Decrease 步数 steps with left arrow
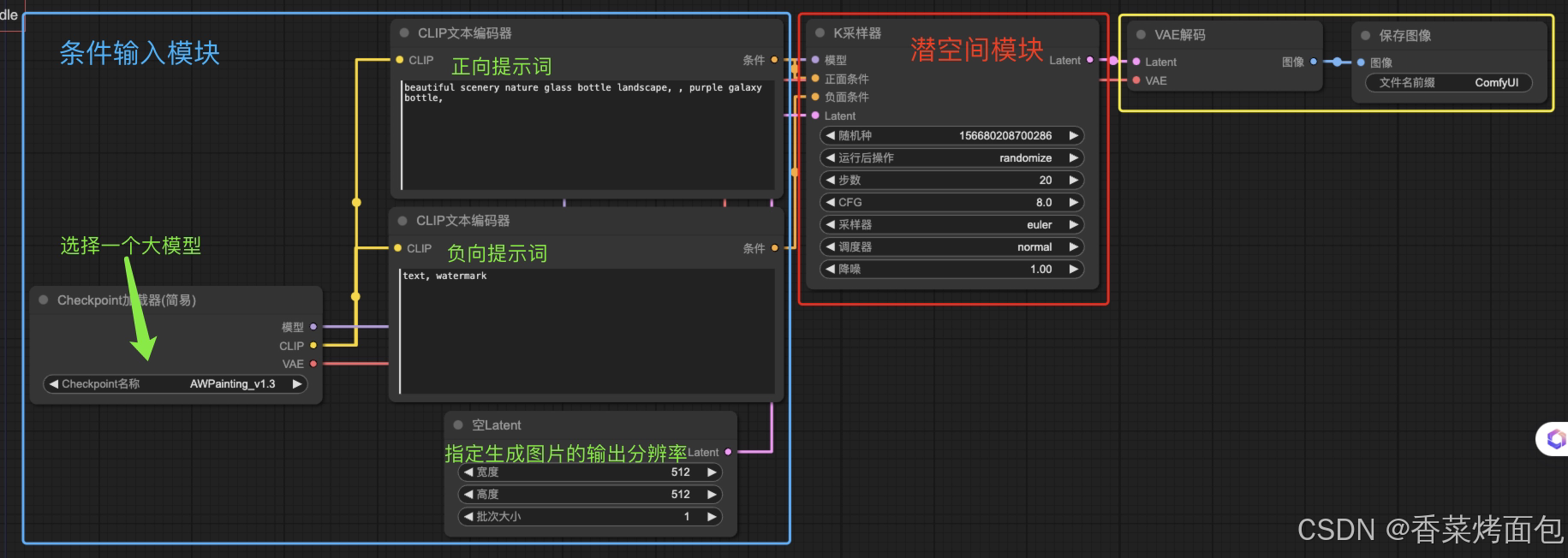The width and height of the screenshot is (1568, 558). 830,180
